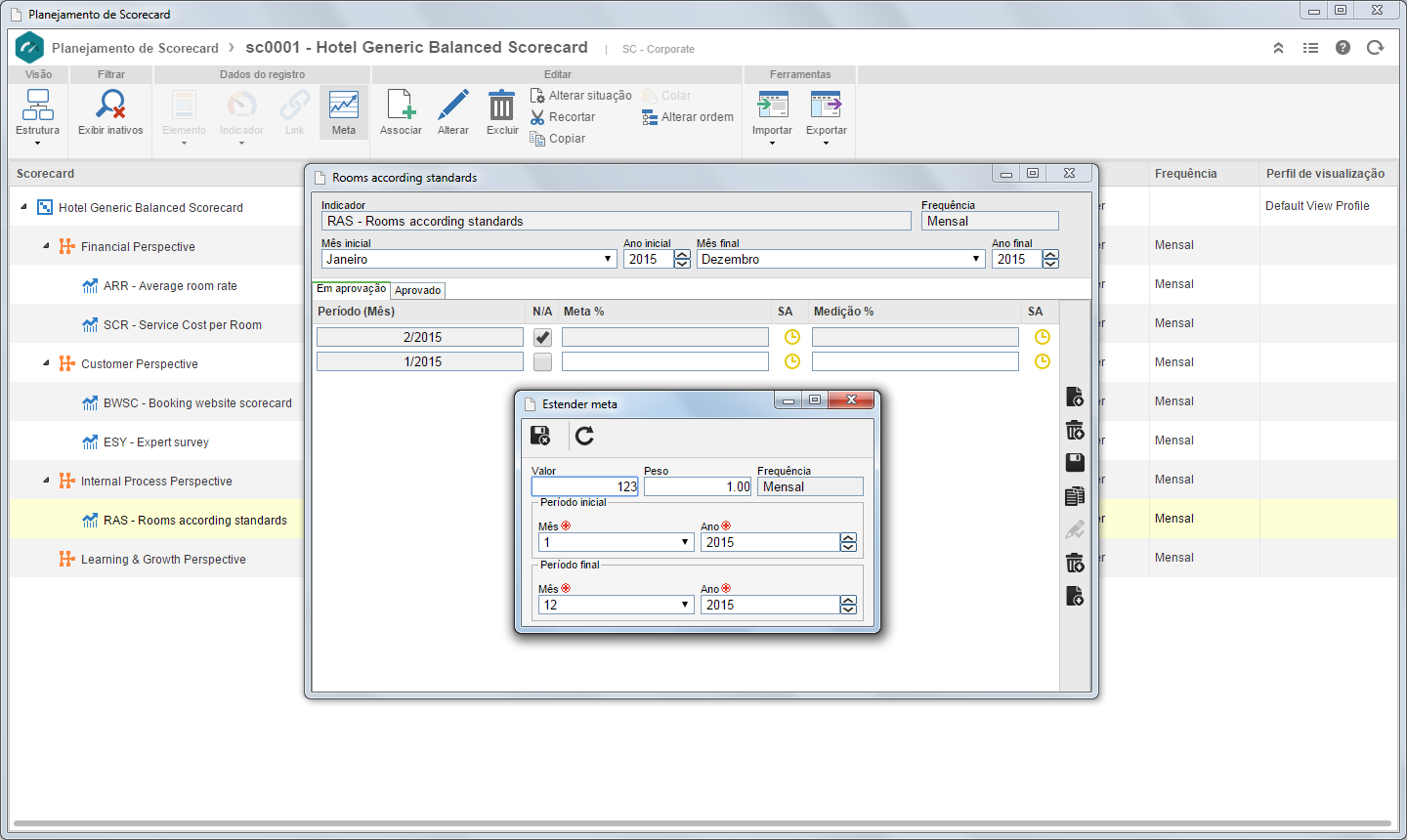Viewport: 1407px width, 840px height.
Task: Click the Valor input field
Action: 584,486
